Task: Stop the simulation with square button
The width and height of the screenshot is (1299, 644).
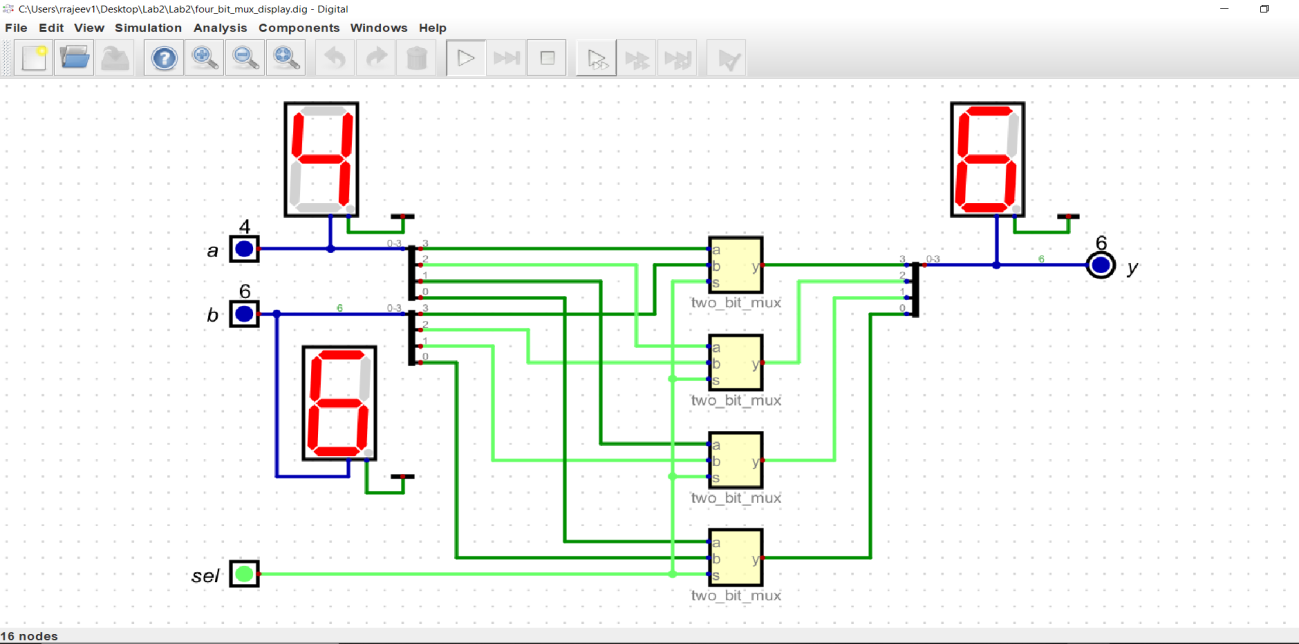Action: point(547,58)
